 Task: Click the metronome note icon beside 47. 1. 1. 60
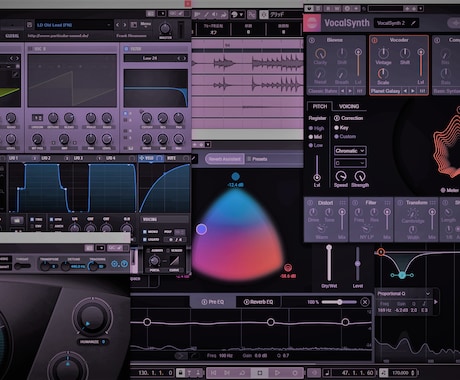pos(327,373)
